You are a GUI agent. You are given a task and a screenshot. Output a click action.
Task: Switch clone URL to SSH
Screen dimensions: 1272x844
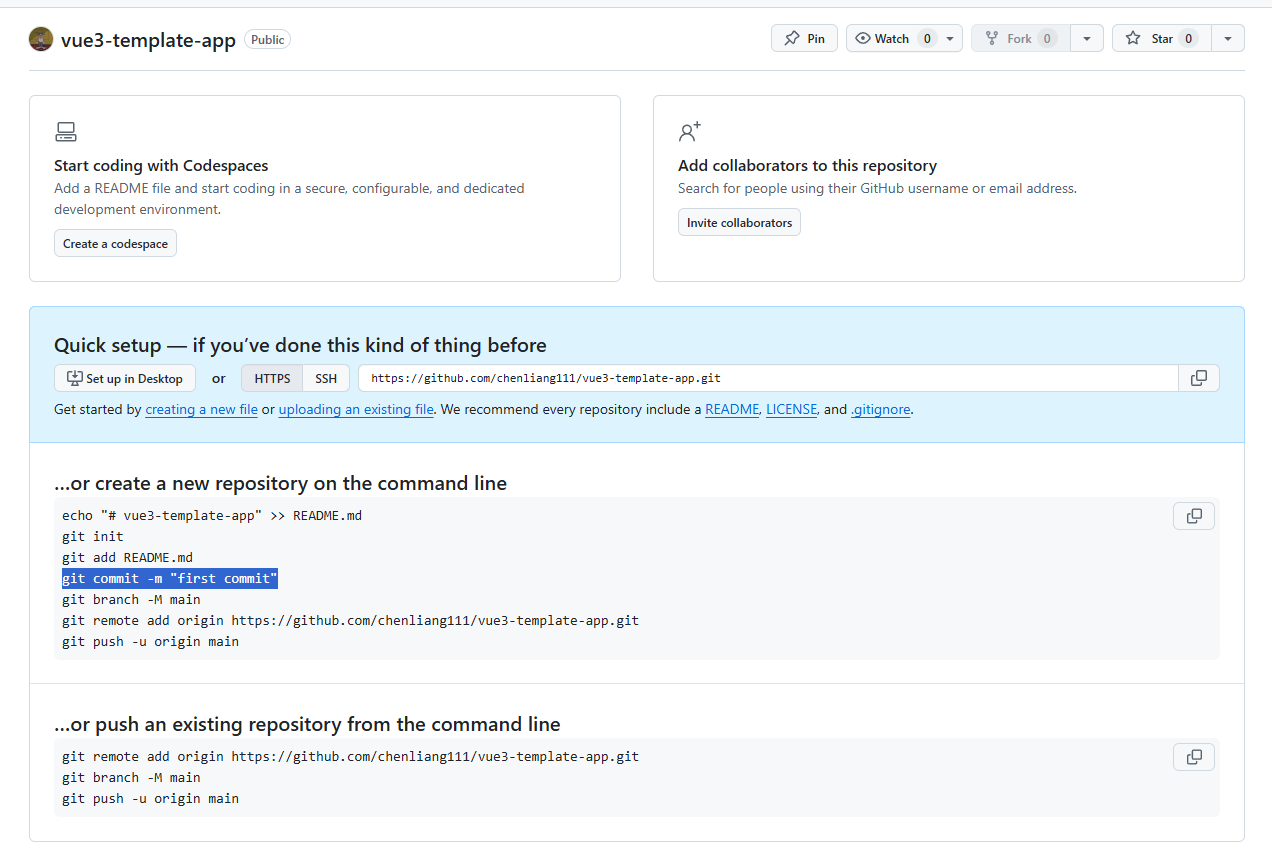pyautogui.click(x=326, y=378)
